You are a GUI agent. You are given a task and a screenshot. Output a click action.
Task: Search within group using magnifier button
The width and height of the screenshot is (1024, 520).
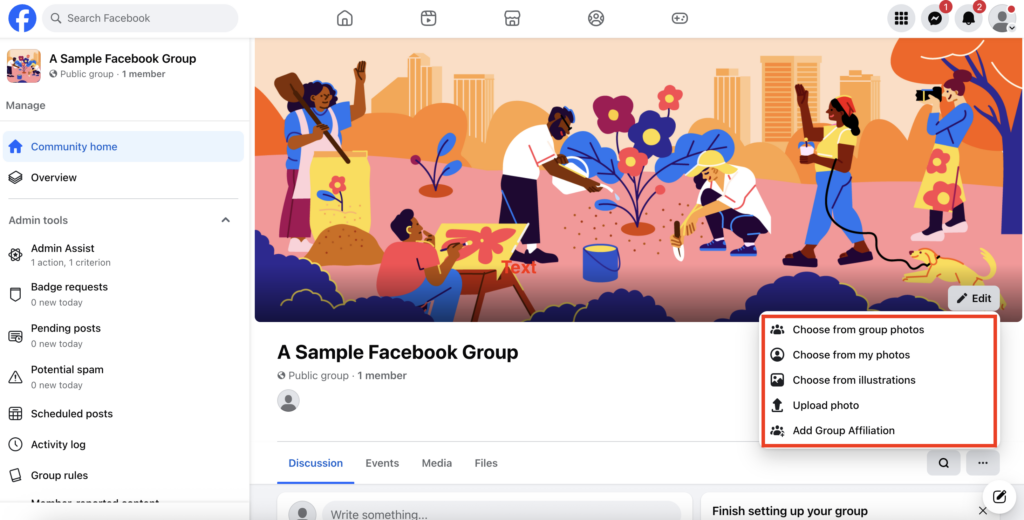pos(943,463)
